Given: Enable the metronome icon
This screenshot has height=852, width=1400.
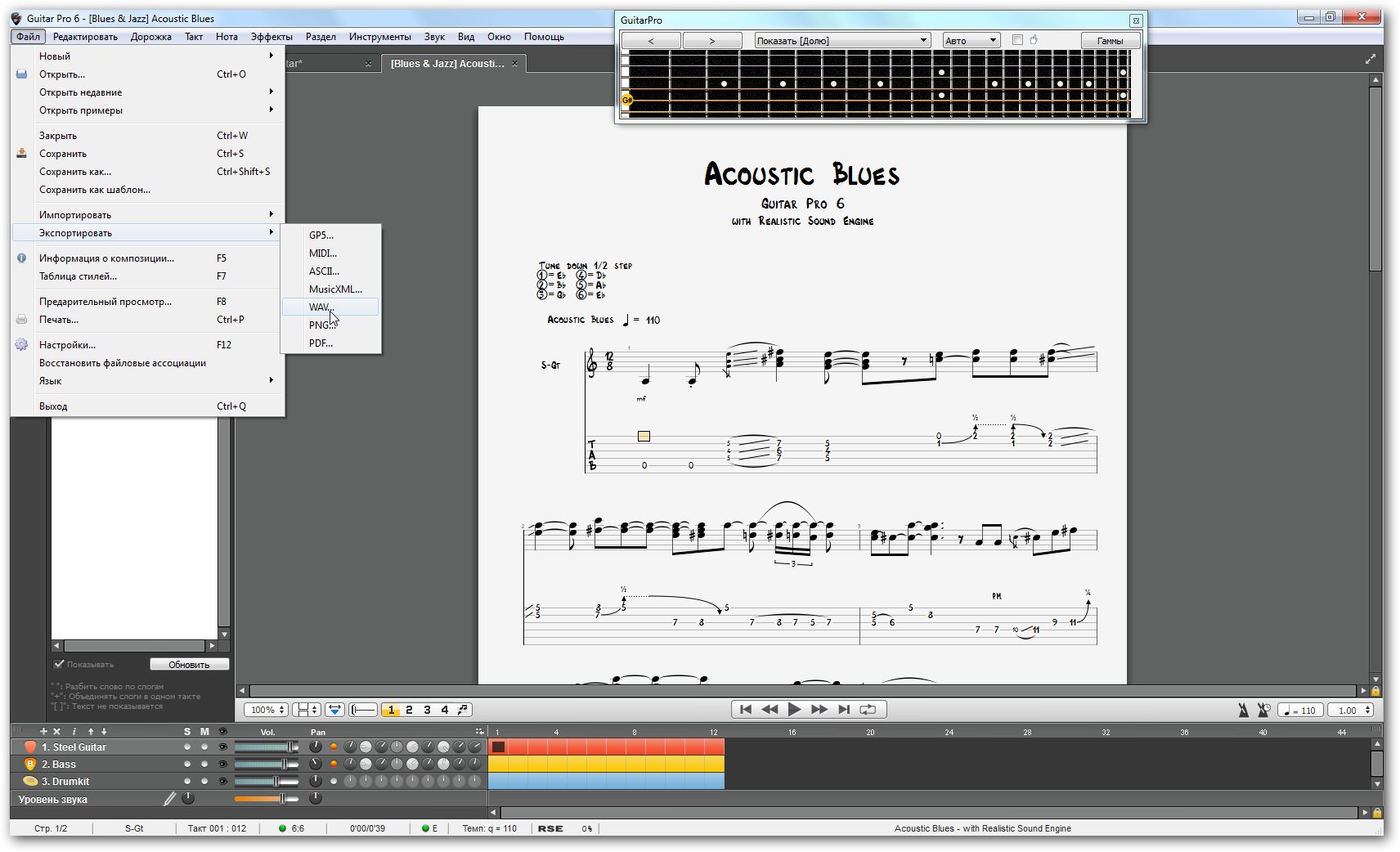Looking at the screenshot, I should click(x=1243, y=710).
